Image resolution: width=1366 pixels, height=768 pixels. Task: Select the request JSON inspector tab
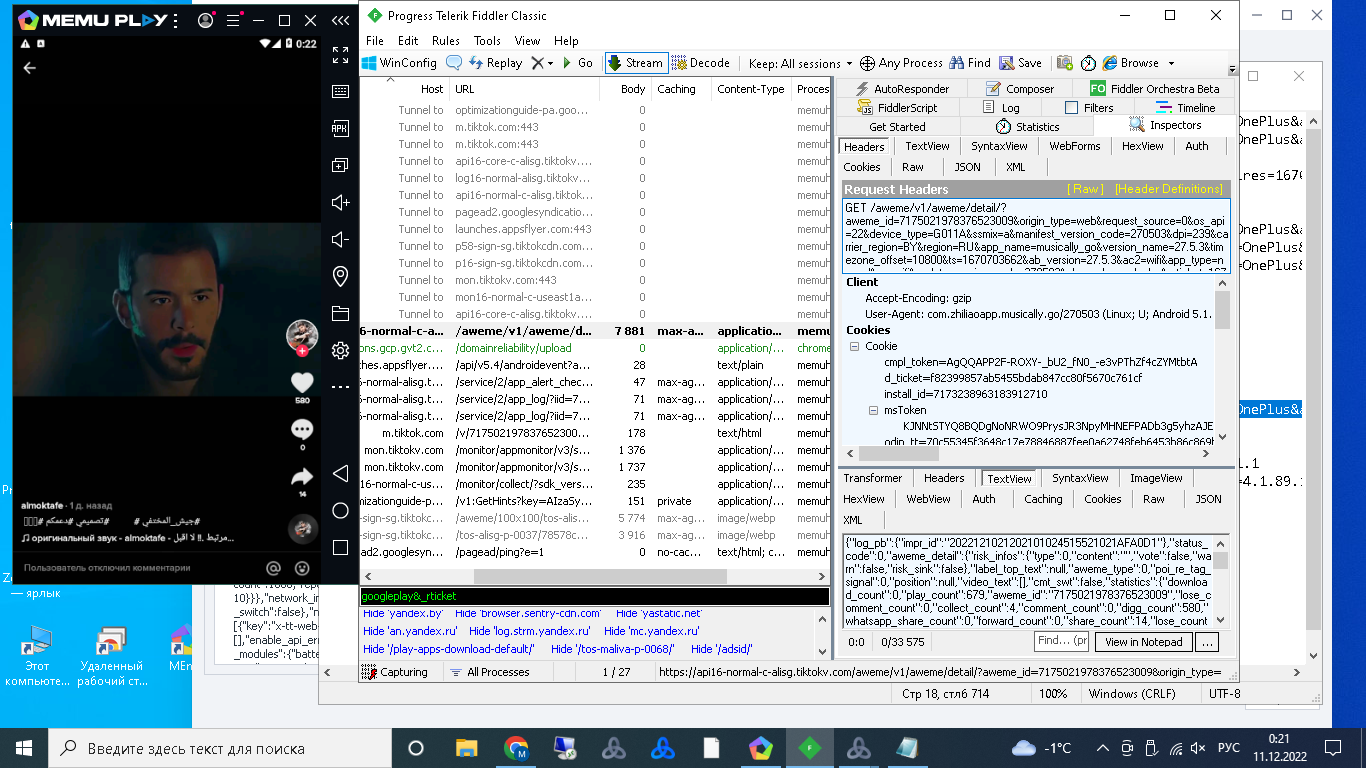[967, 167]
